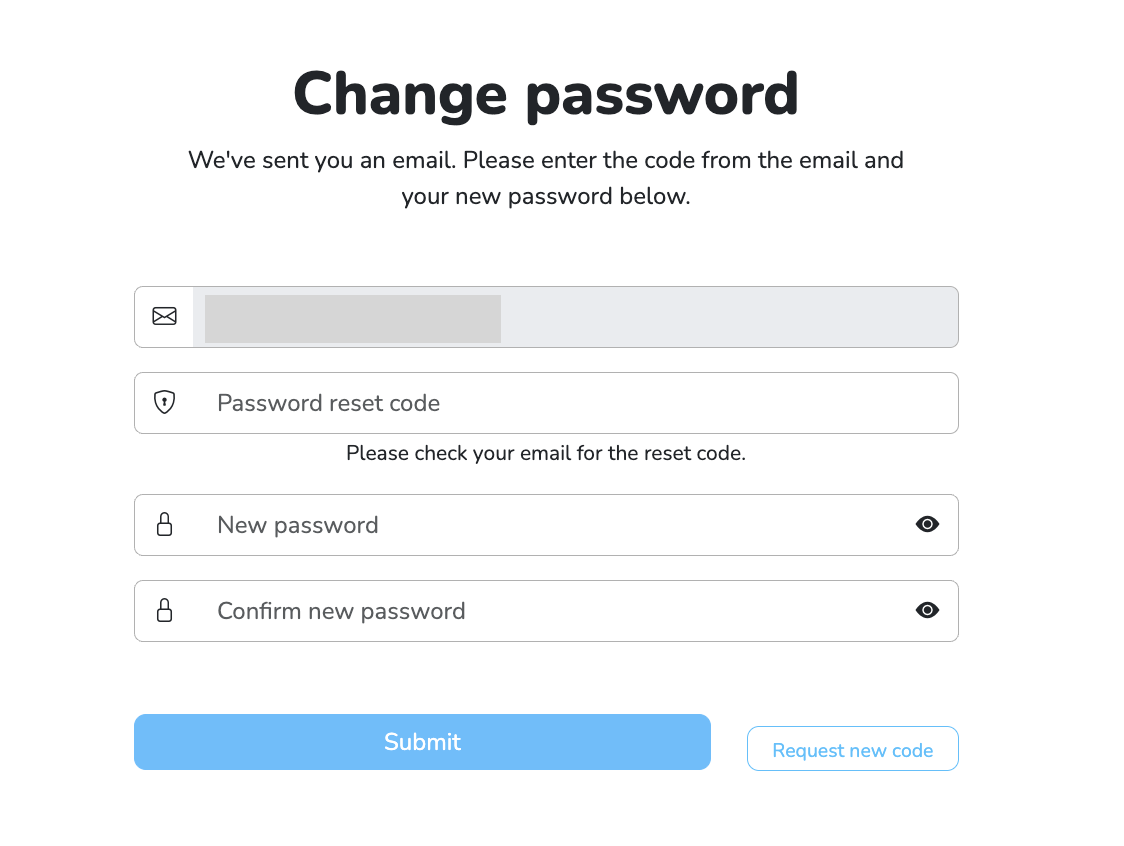Click the "your new password below" line
The image size is (1124, 846).
click(x=545, y=196)
